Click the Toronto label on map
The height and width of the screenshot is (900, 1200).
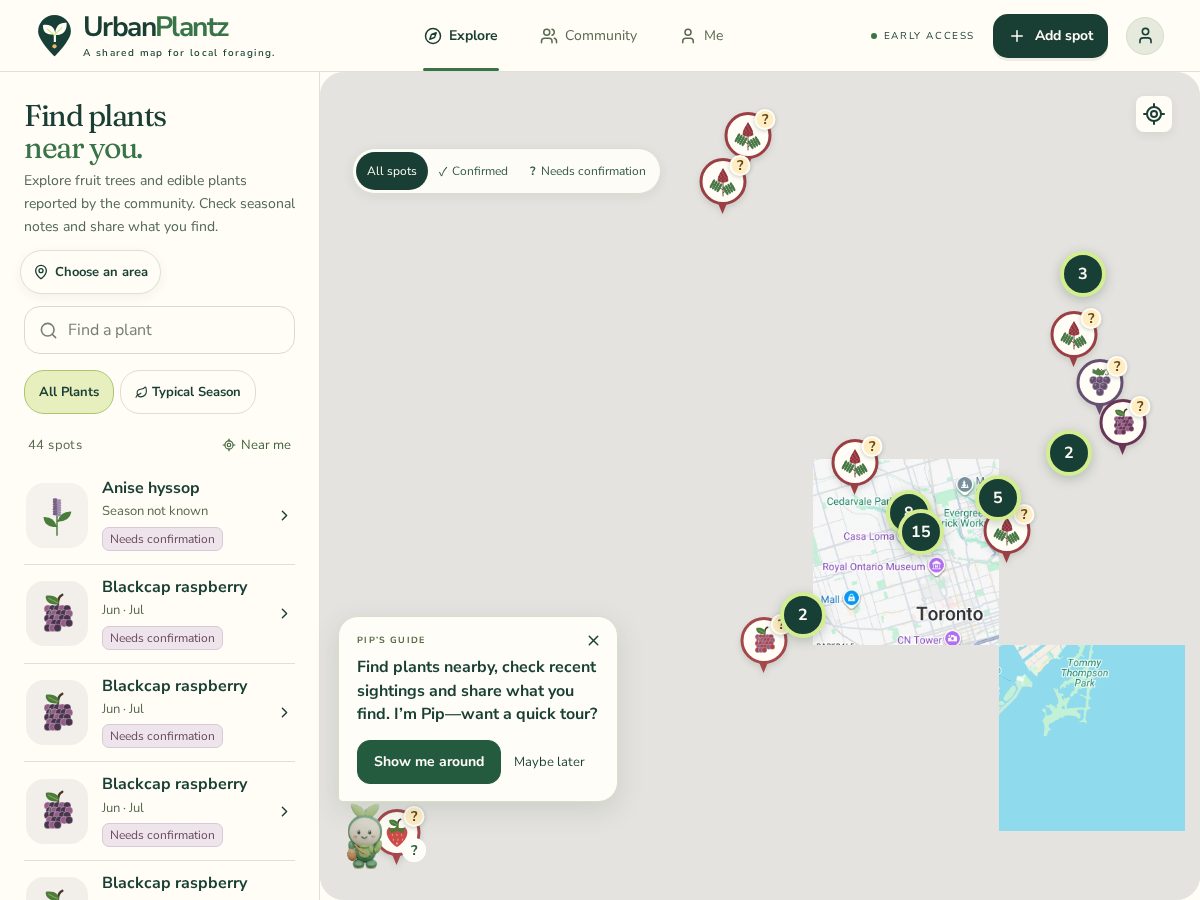950,614
